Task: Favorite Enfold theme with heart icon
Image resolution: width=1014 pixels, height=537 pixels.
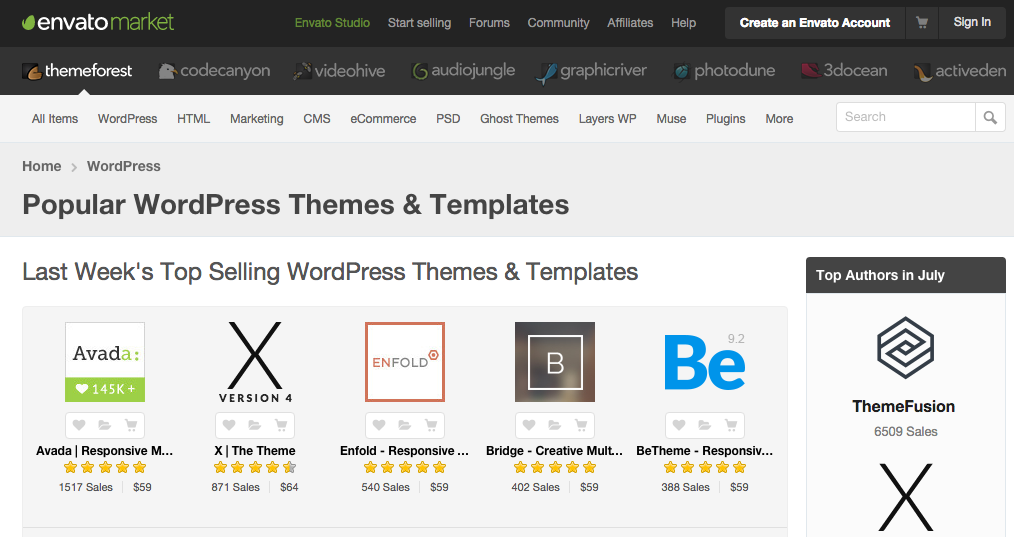Action: click(x=379, y=425)
